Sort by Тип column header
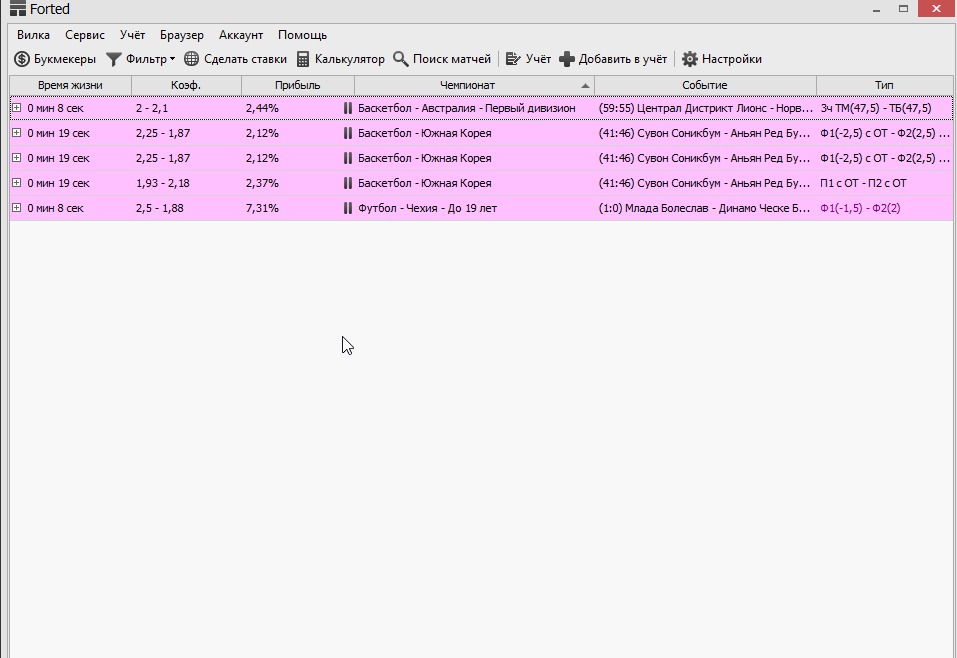The width and height of the screenshot is (957, 658). click(884, 85)
